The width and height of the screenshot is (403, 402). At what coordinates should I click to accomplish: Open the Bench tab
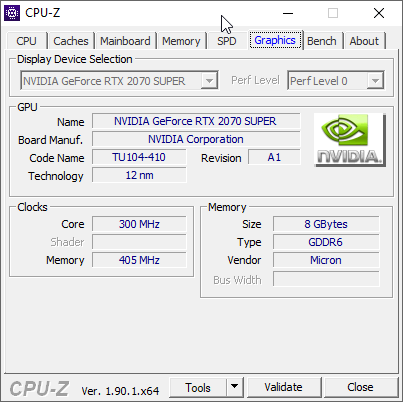[322, 41]
